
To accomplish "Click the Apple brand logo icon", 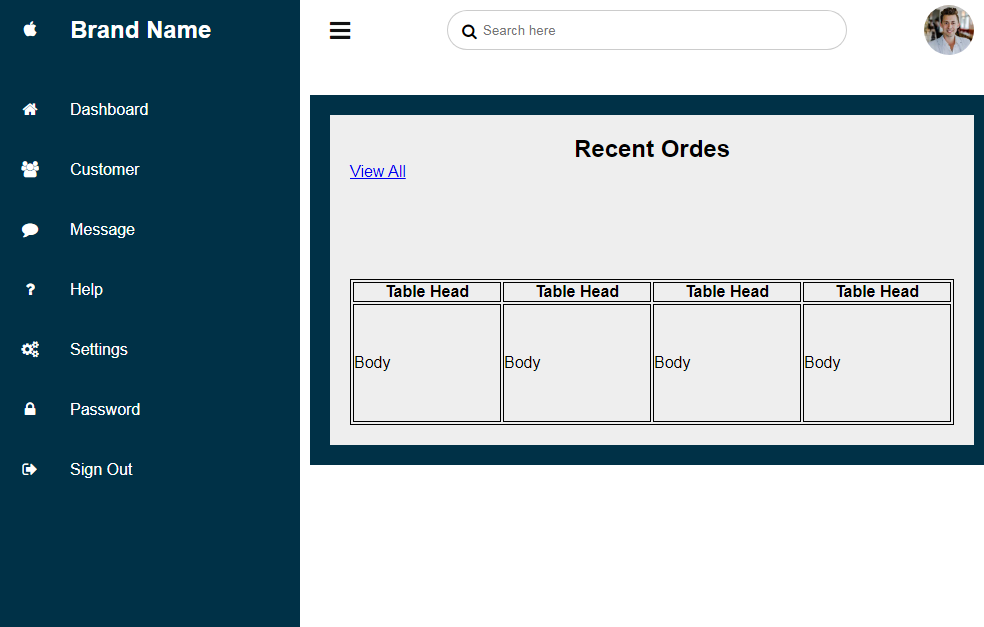I will tap(30, 29).
